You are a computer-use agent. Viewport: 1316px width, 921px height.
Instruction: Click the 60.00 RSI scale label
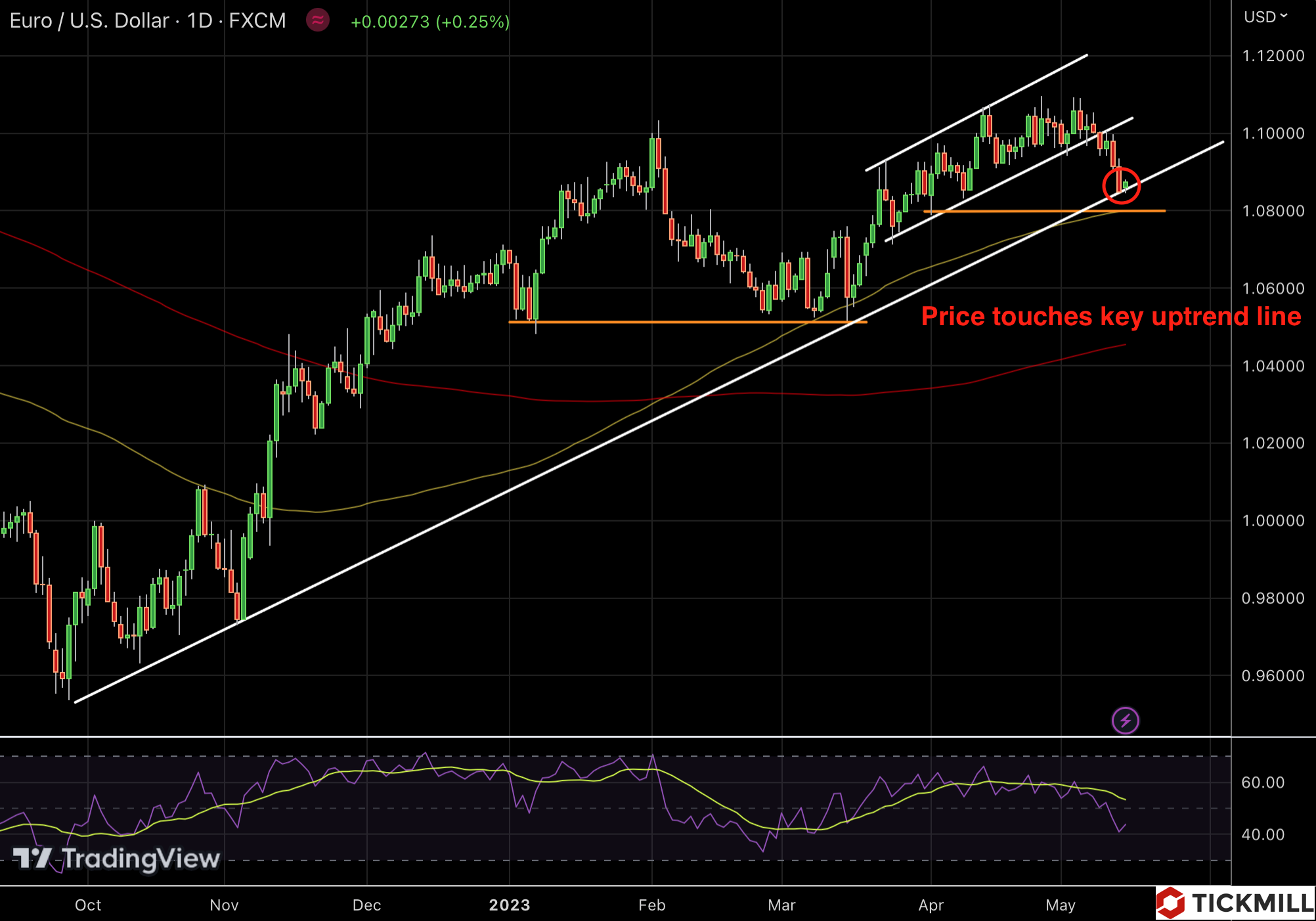(1262, 782)
